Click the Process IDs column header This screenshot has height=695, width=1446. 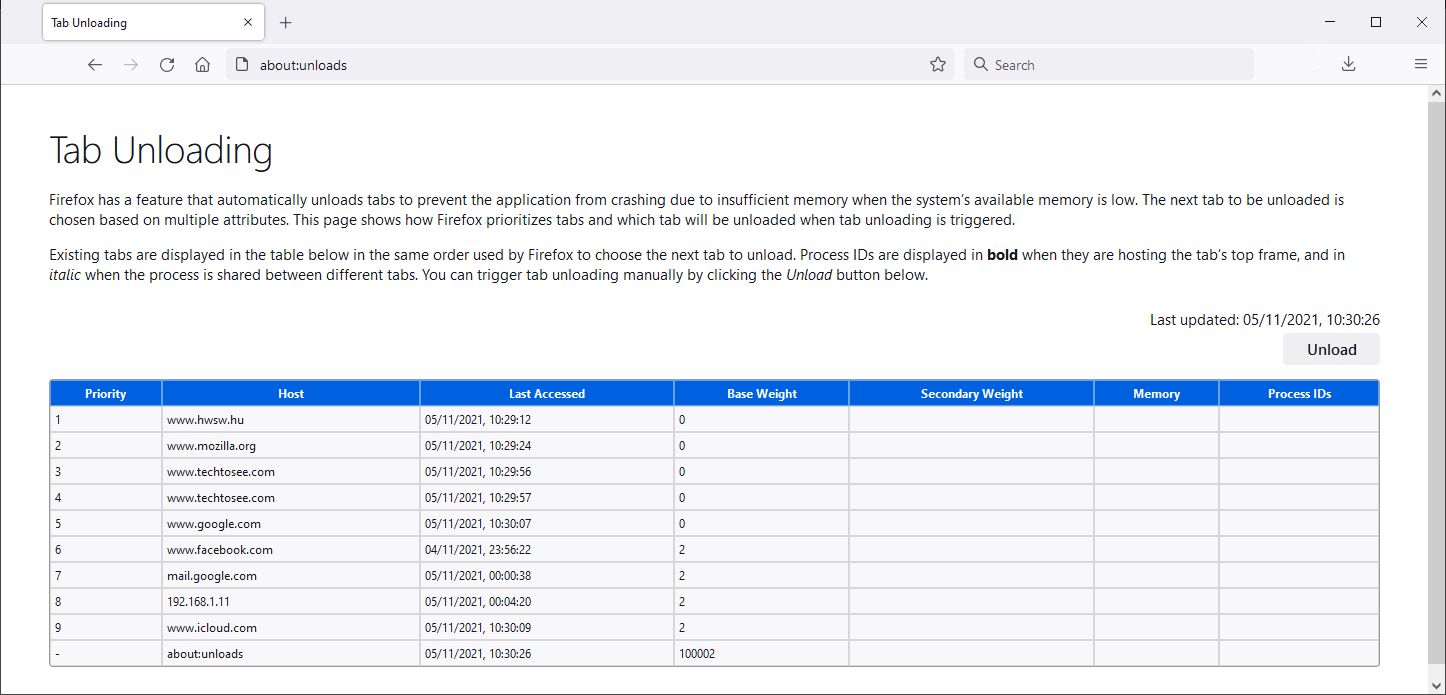1299,393
